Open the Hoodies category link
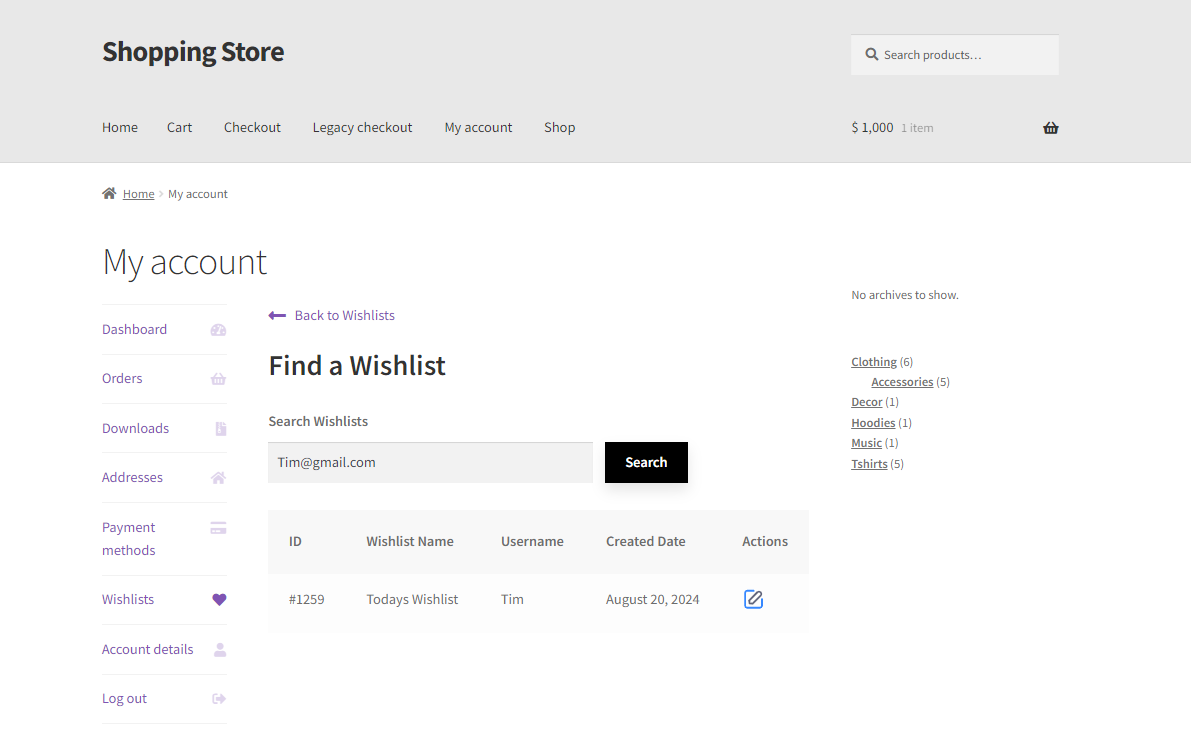1191x734 pixels. coord(873,422)
